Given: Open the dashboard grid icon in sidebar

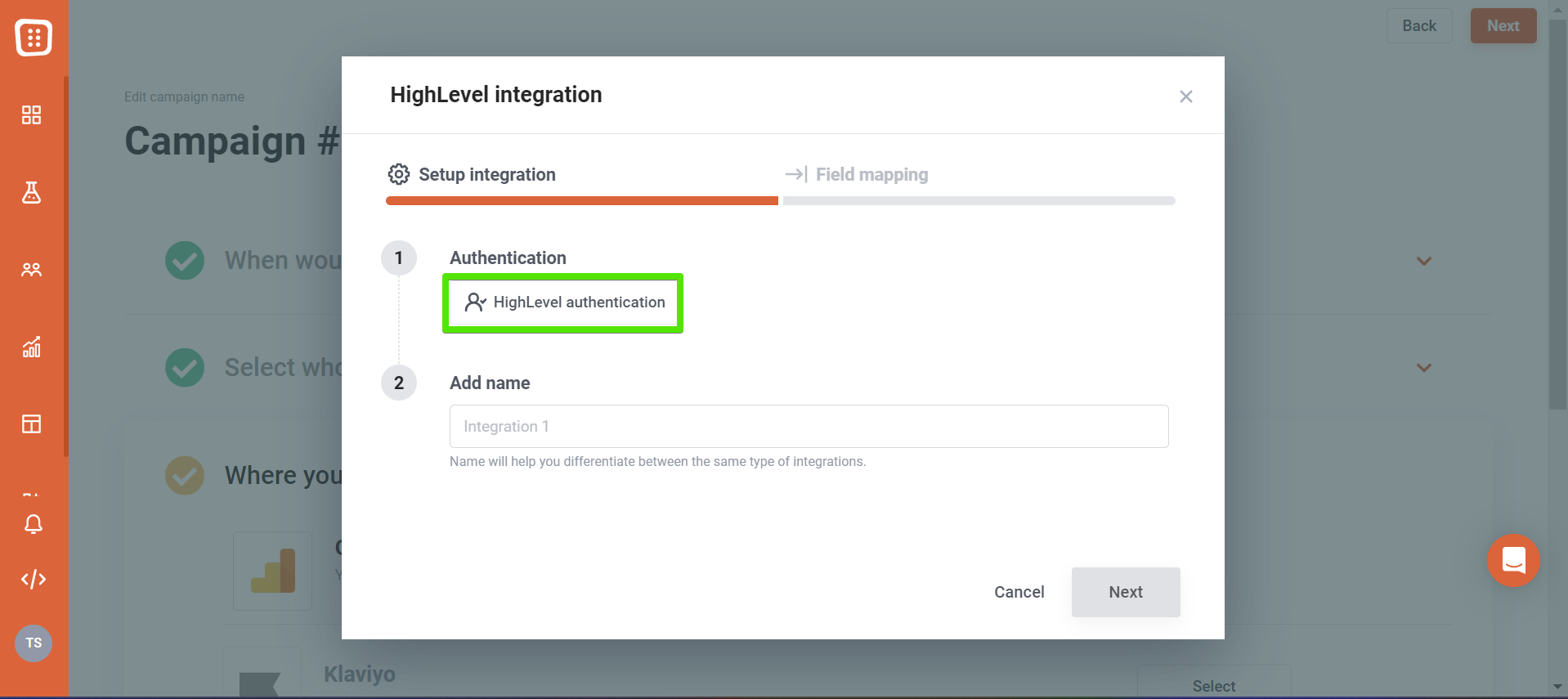Looking at the screenshot, I should pyautogui.click(x=31, y=115).
